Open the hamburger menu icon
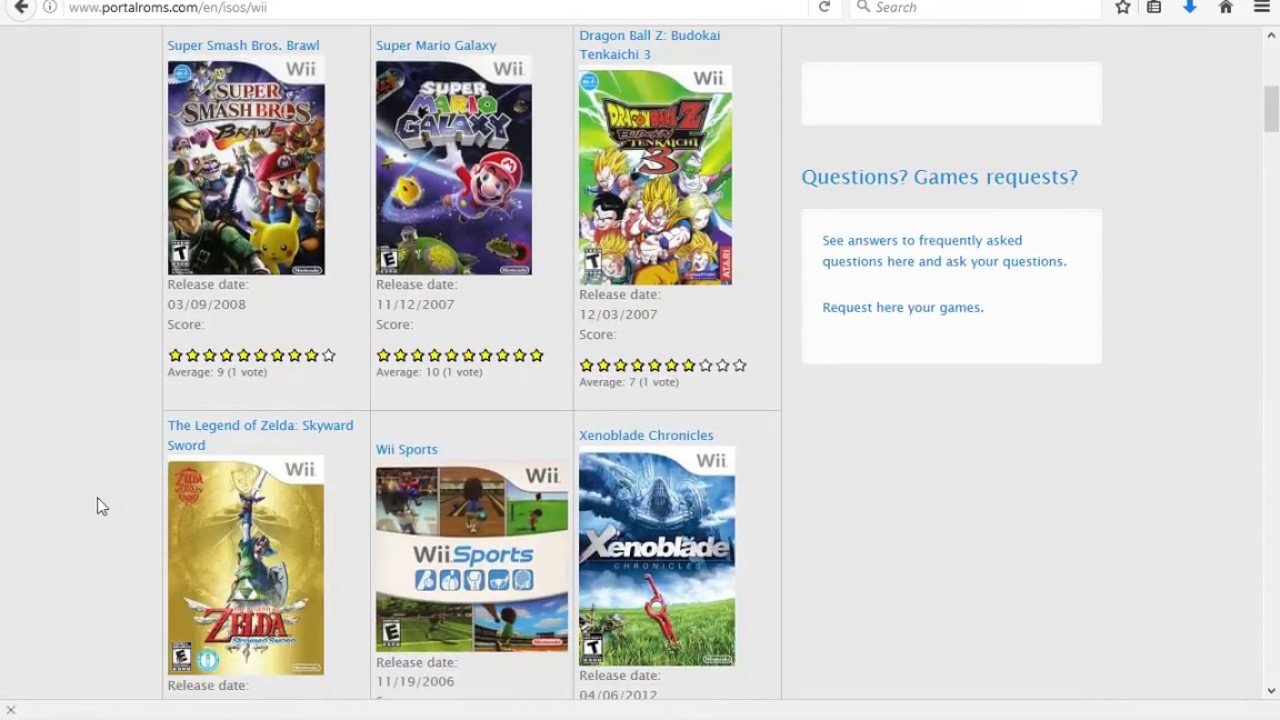1280x720 pixels. [x=1262, y=7]
